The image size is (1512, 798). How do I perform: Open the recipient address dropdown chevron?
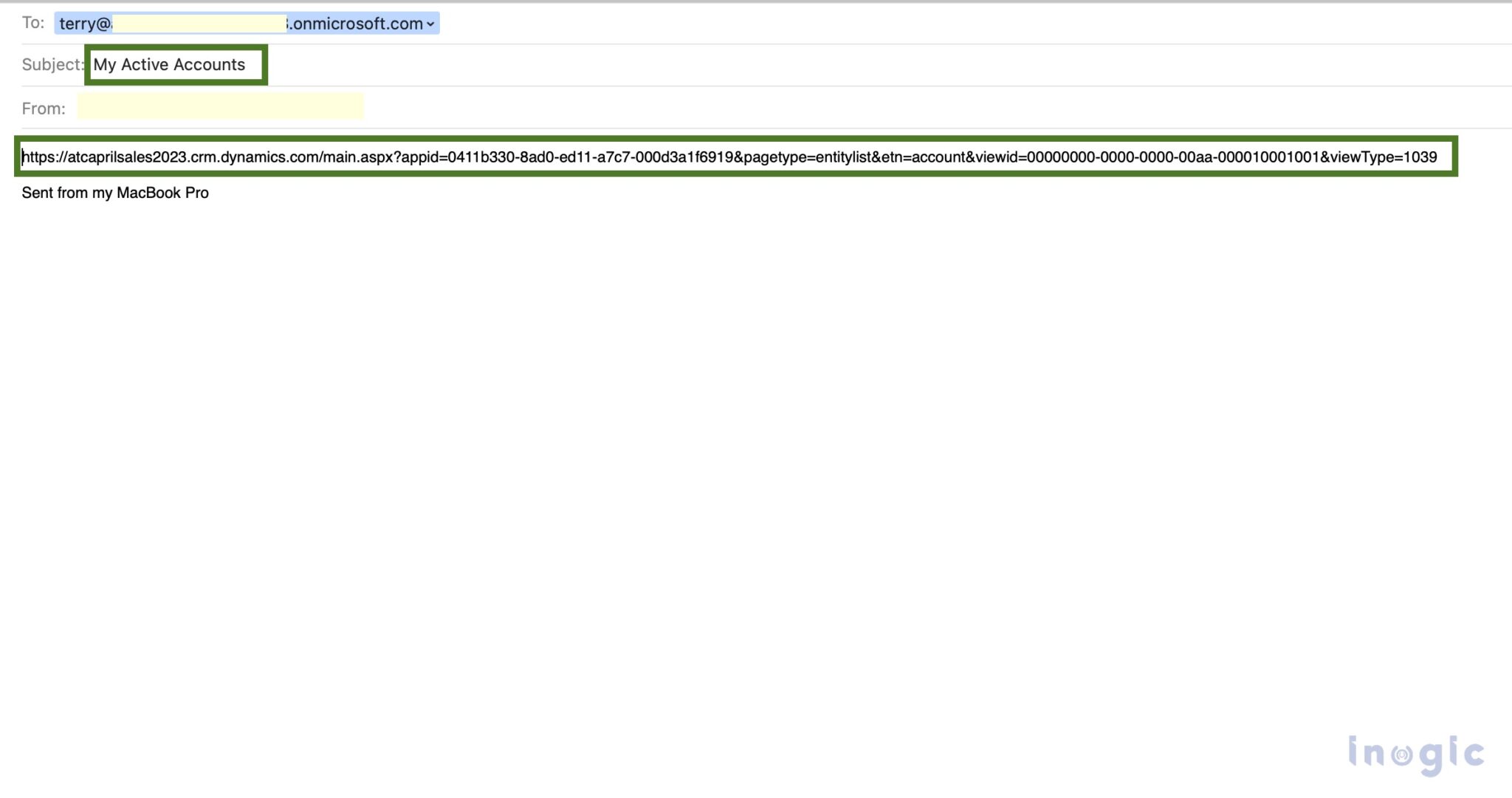(430, 24)
